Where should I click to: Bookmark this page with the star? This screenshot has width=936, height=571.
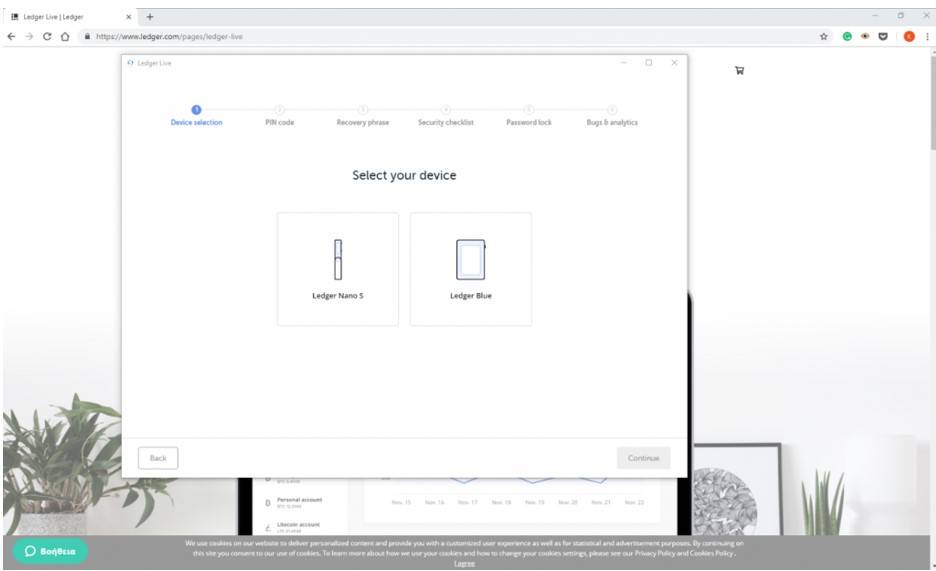pos(824,36)
